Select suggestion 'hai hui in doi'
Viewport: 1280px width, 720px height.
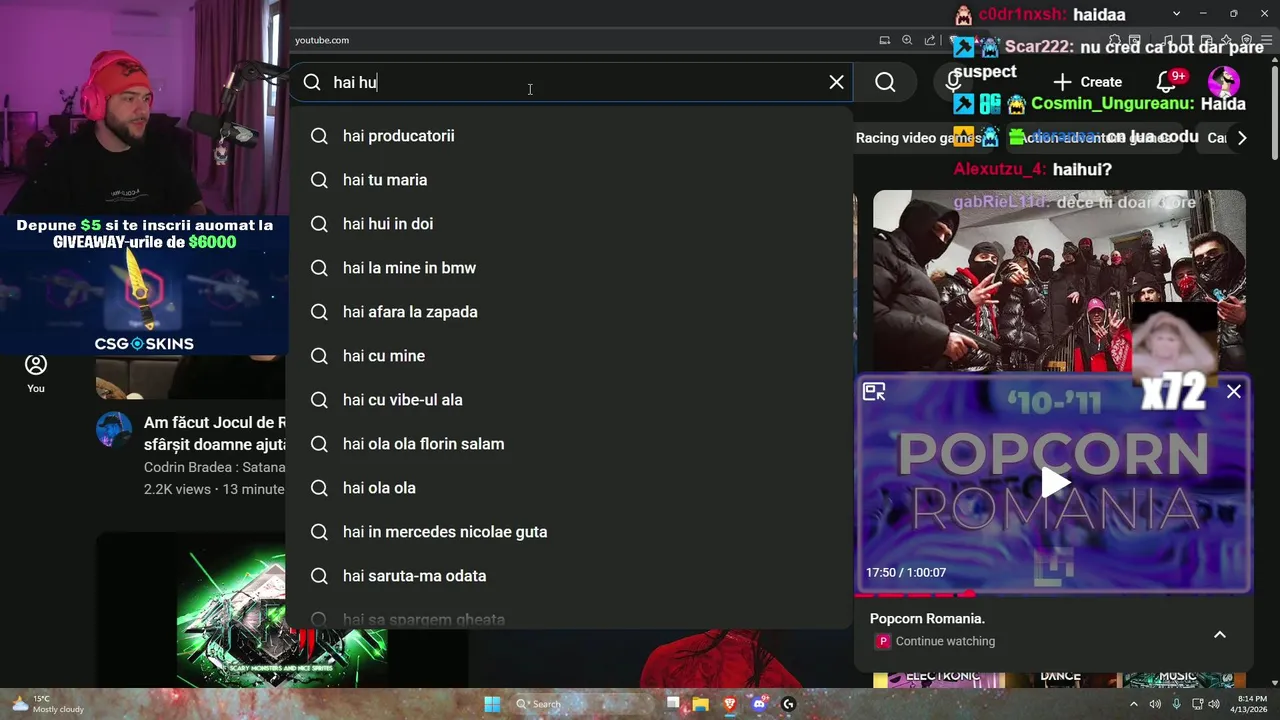(570, 224)
